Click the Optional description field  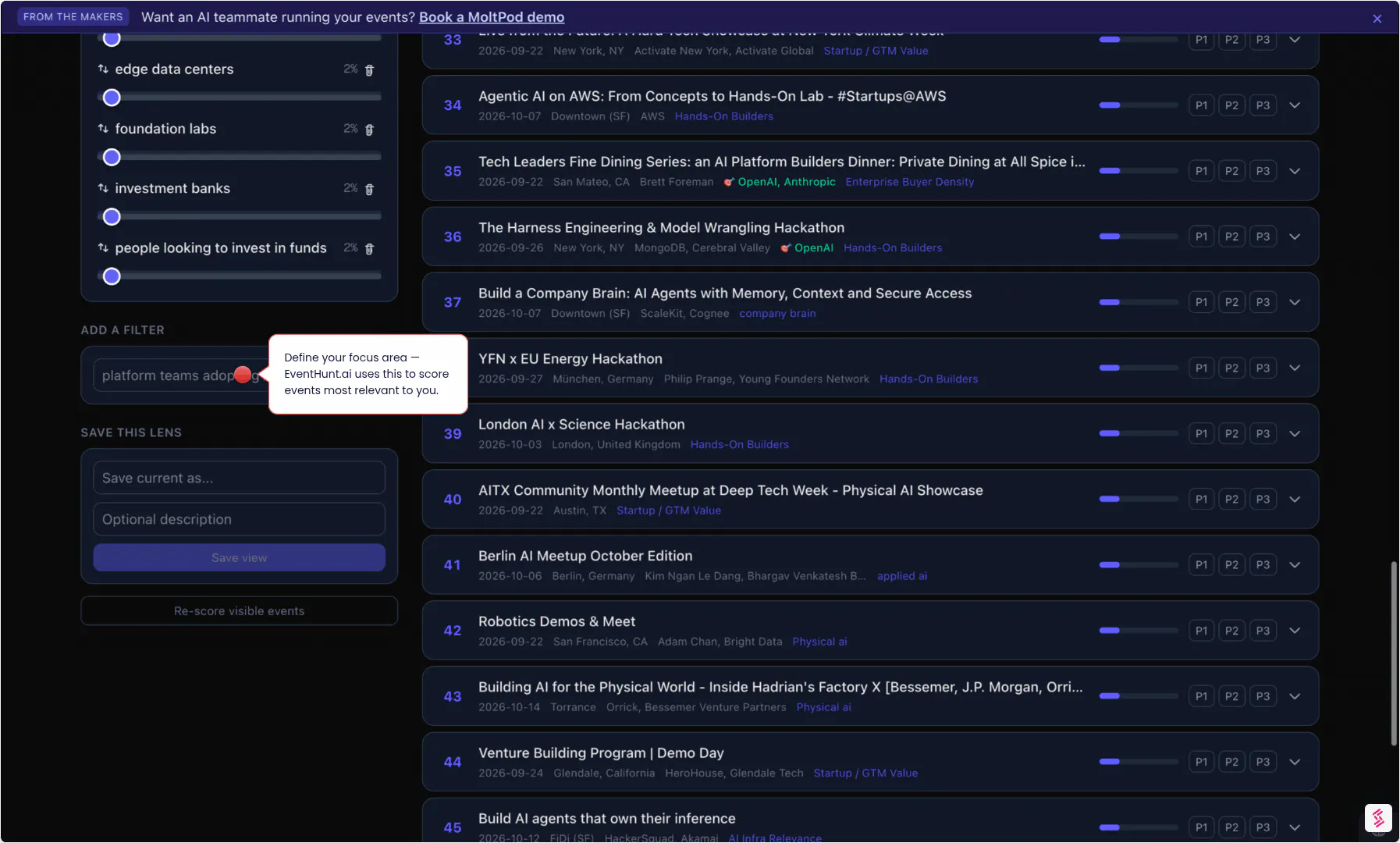(x=240, y=519)
